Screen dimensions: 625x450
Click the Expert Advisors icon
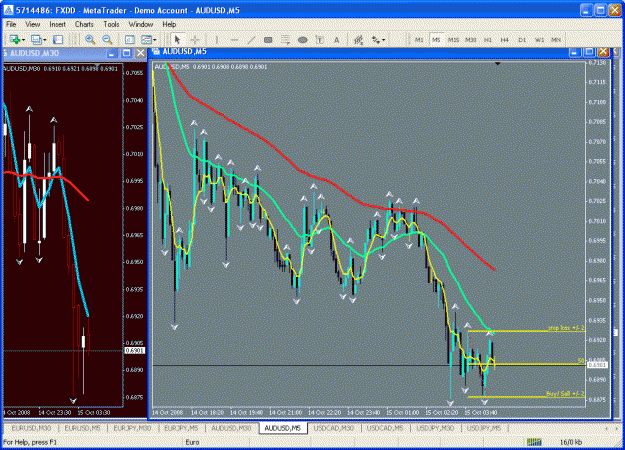[x=358, y=39]
